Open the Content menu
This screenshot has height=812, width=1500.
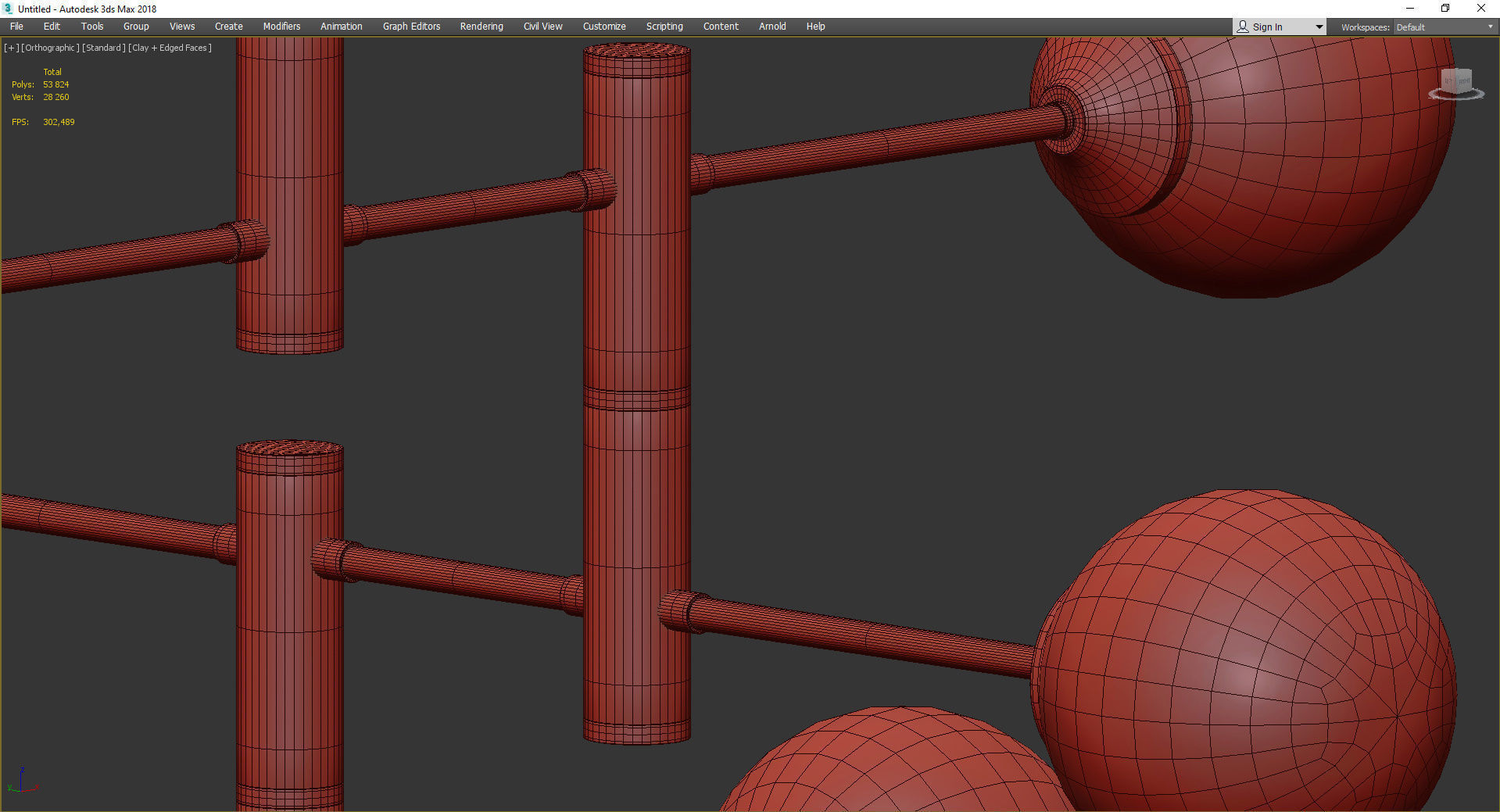(721, 27)
